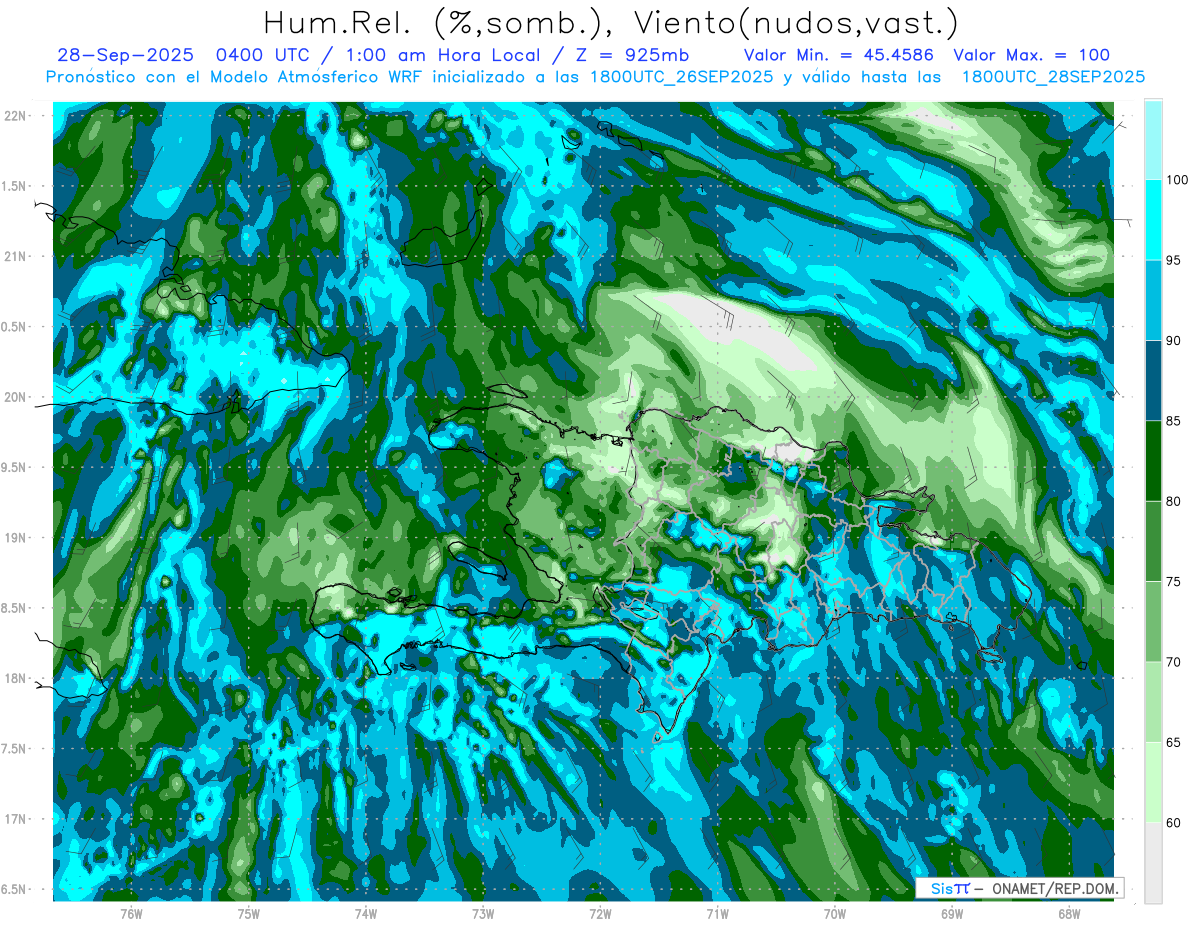The image size is (1200, 927).
Task: Click the colorbar value label '60'
Action: tap(1174, 823)
